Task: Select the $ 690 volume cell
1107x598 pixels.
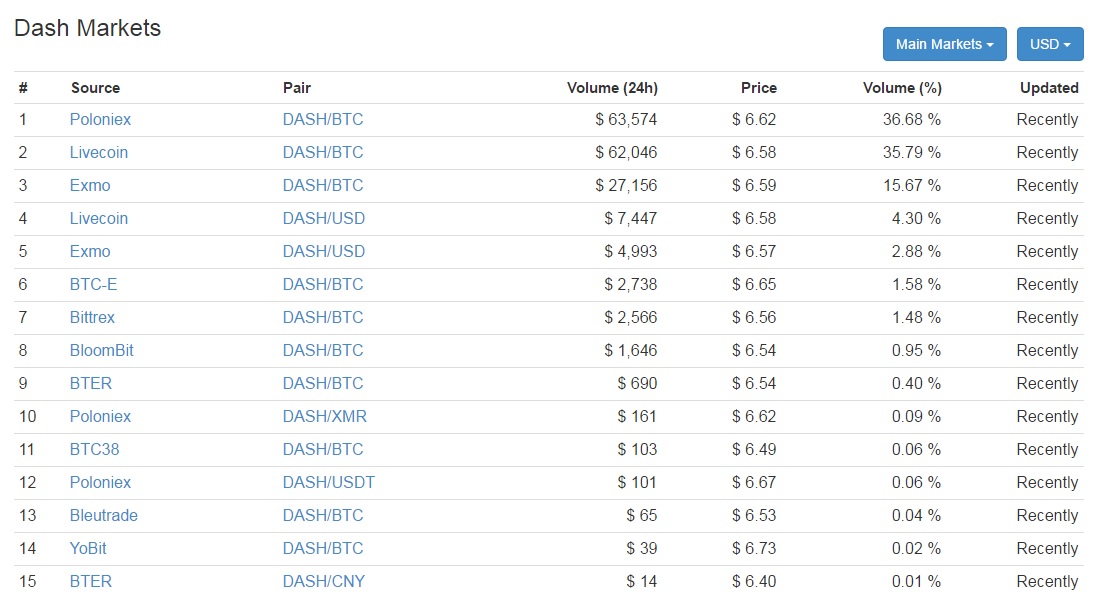Action: tap(637, 383)
